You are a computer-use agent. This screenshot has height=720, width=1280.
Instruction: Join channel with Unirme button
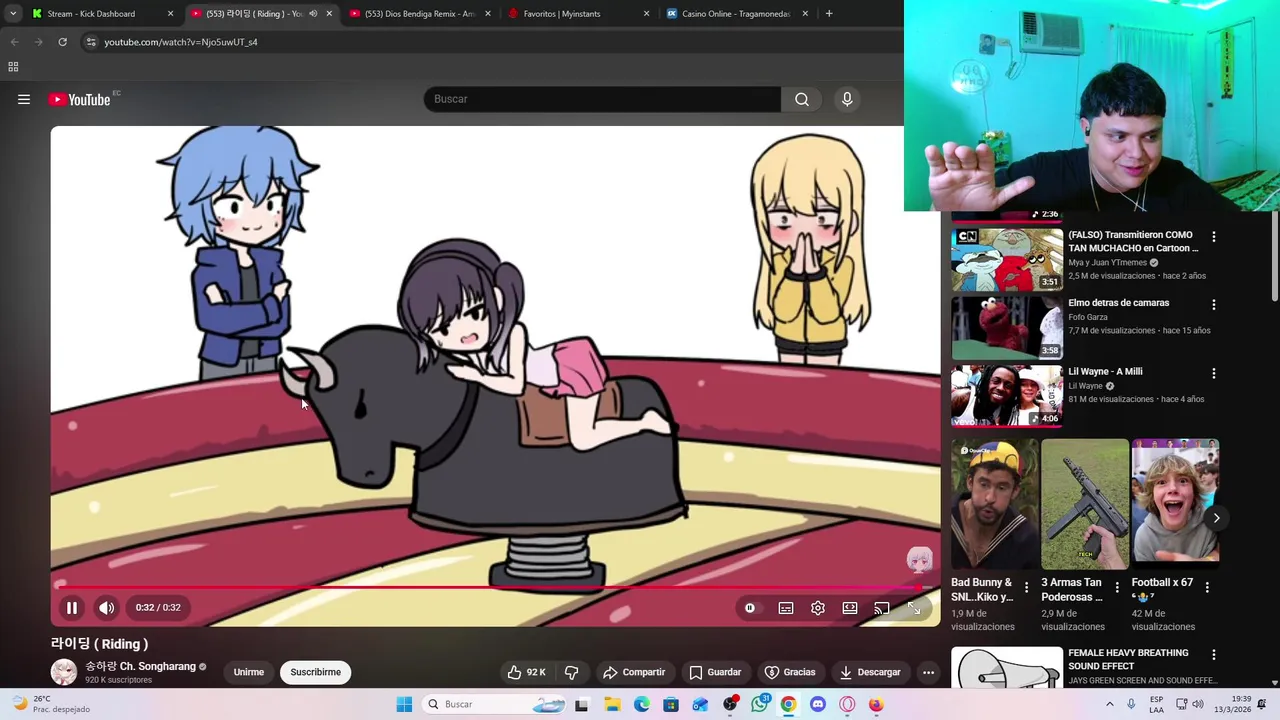coord(249,672)
